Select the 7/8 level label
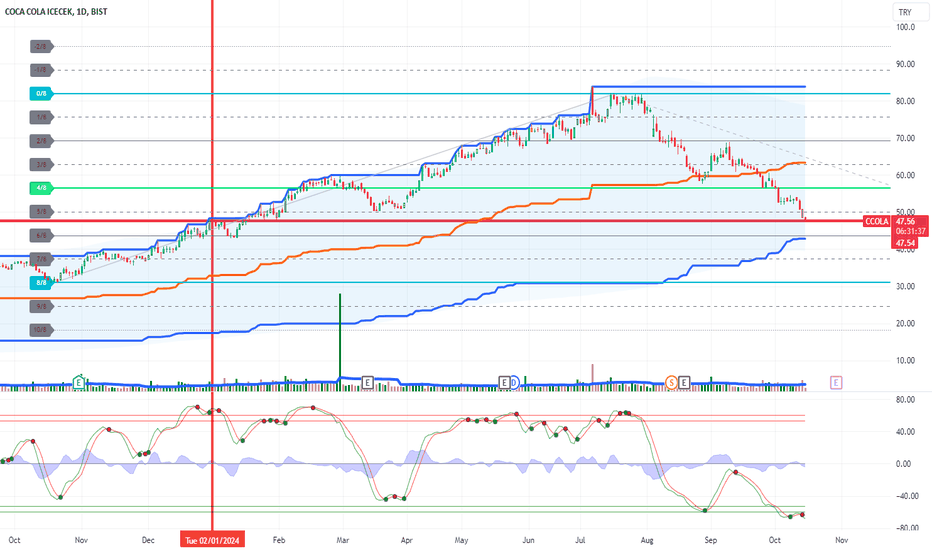 click(x=41, y=259)
